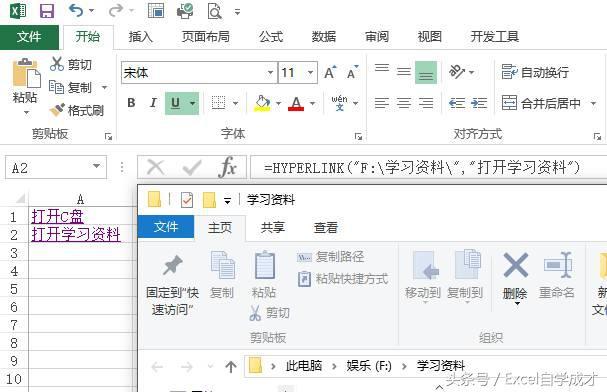Image resolution: width=607 pixels, height=392 pixels.
Task: Open print preview magnifier icon
Action: point(214,11)
